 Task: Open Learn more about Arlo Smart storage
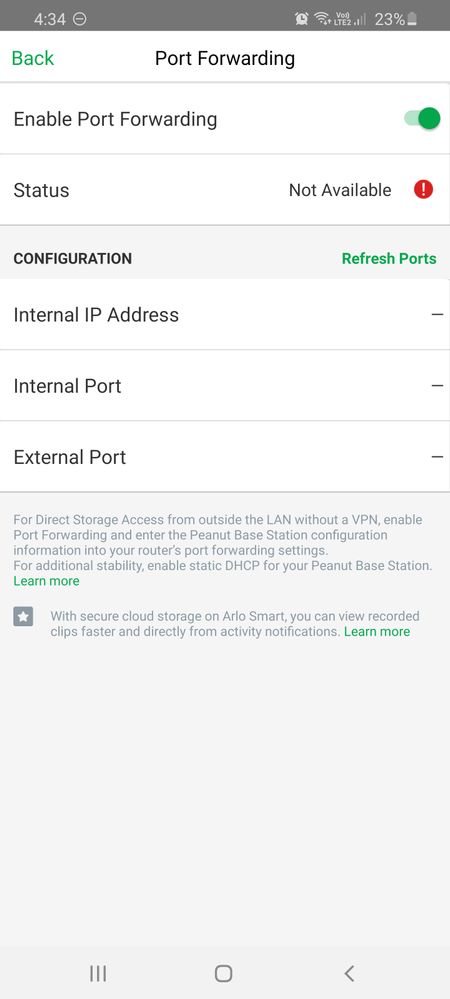click(377, 631)
